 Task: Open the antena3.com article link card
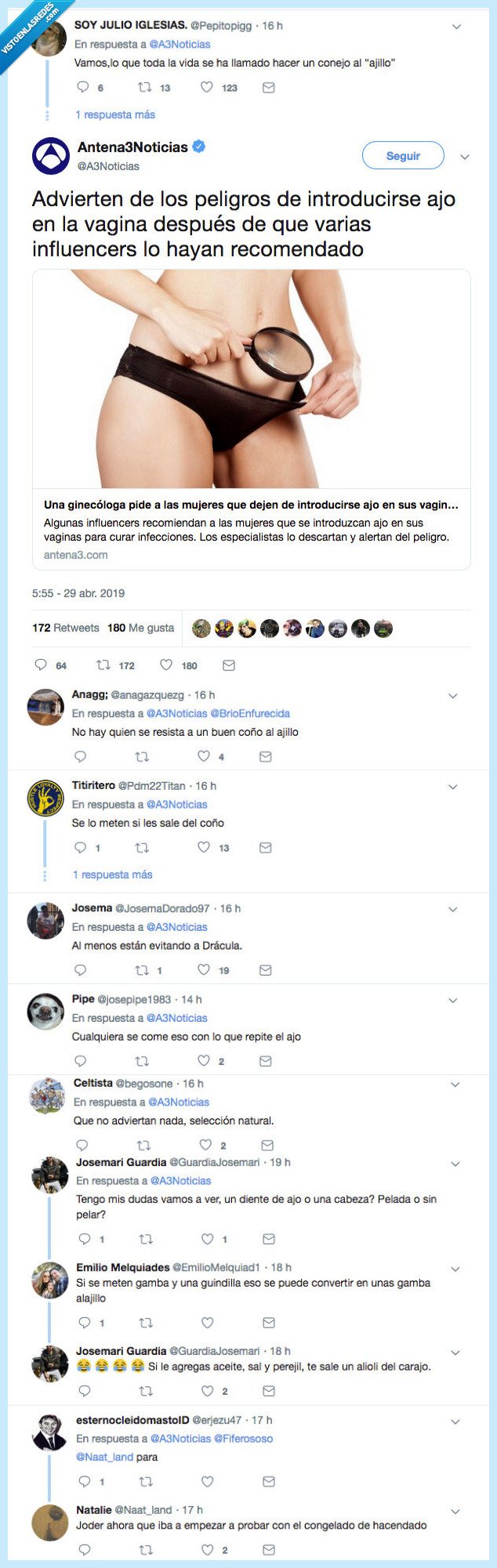[x=251, y=419]
